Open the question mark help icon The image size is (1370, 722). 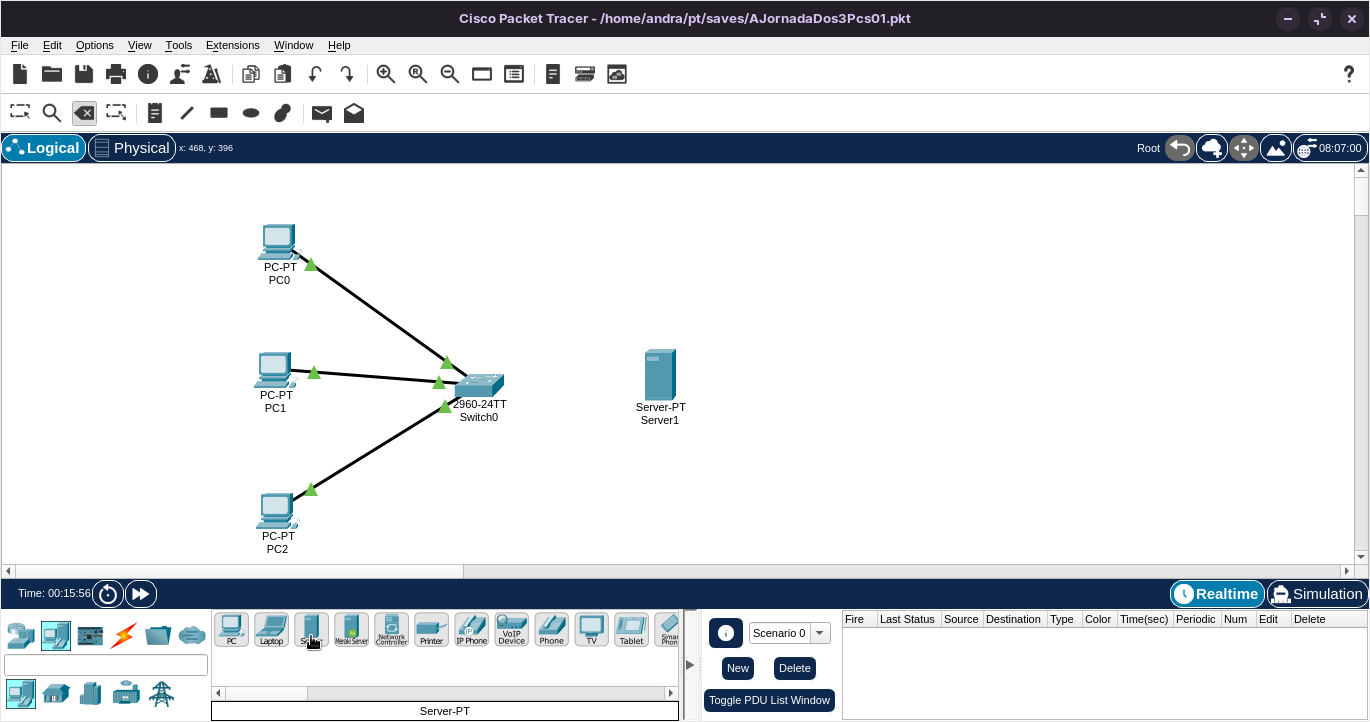tap(1348, 74)
